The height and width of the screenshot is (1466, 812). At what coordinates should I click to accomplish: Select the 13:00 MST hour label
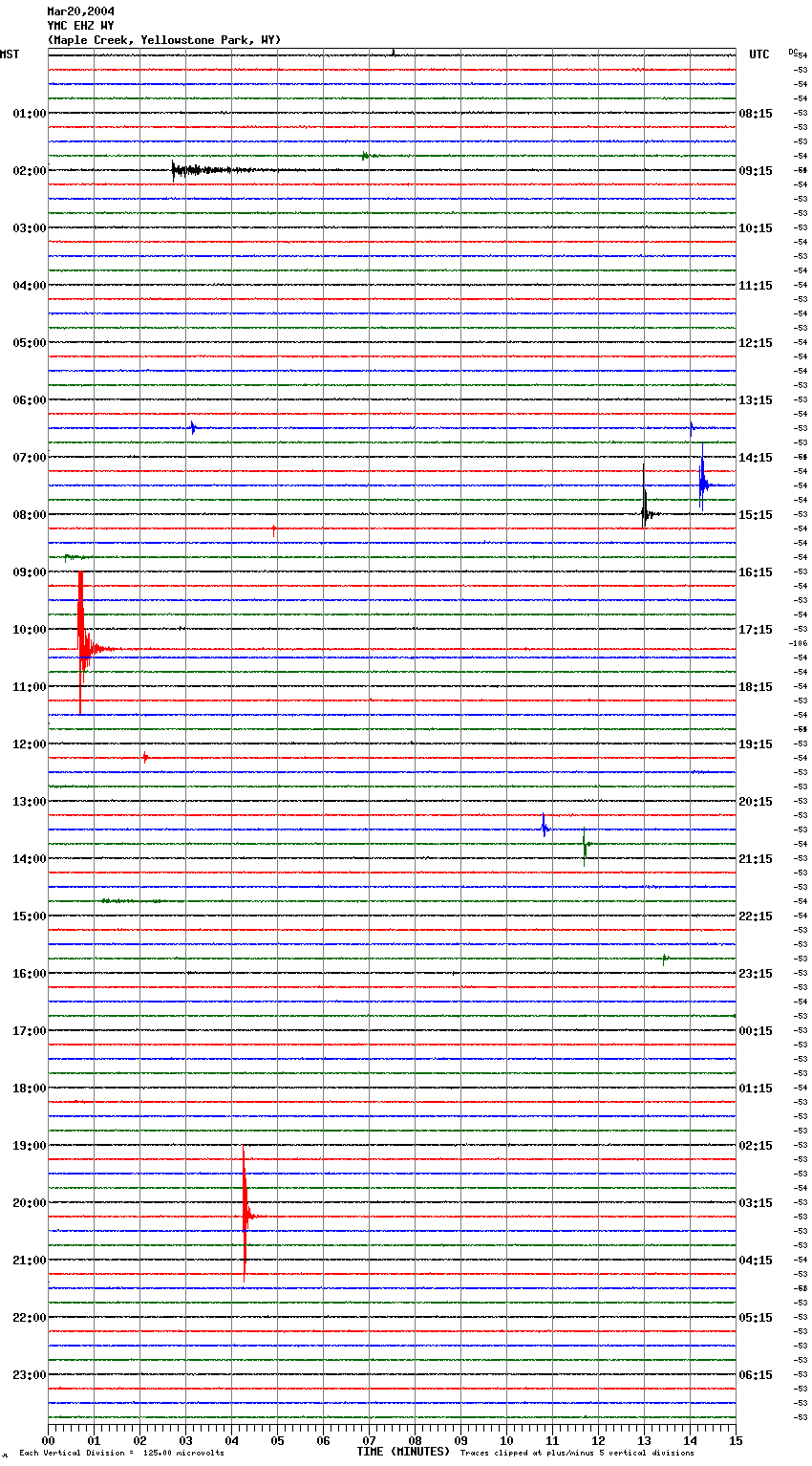pos(30,802)
